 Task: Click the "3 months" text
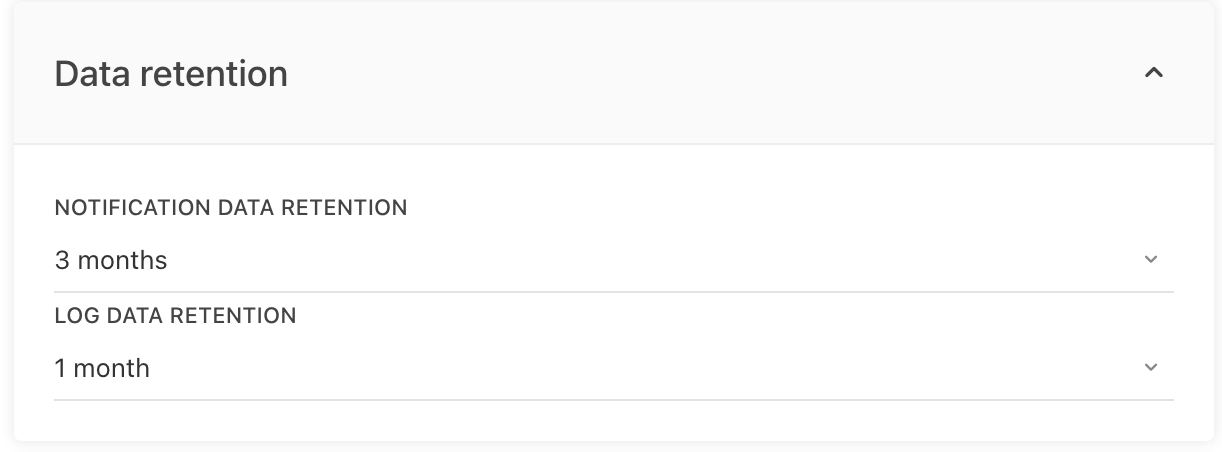[111, 261]
